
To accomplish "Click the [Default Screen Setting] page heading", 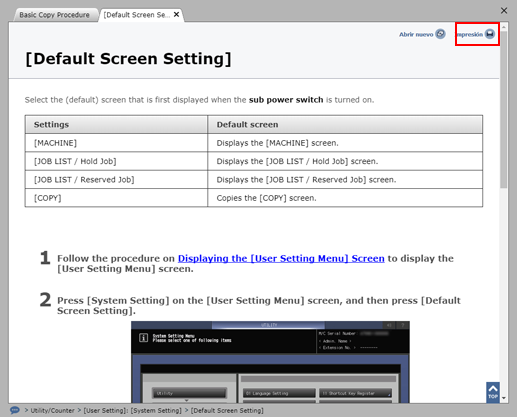I will [x=128, y=59].
